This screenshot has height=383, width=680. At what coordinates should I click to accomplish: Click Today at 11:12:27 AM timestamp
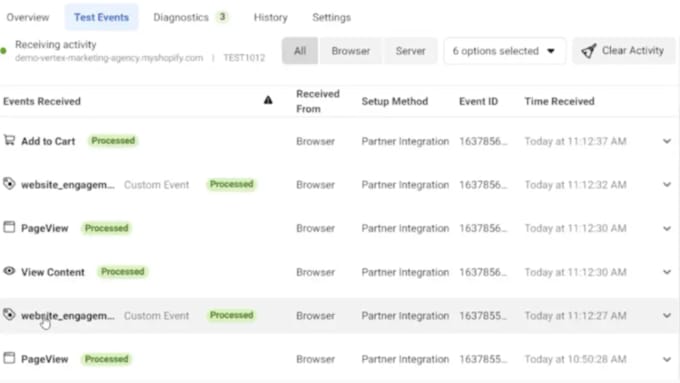(575, 316)
